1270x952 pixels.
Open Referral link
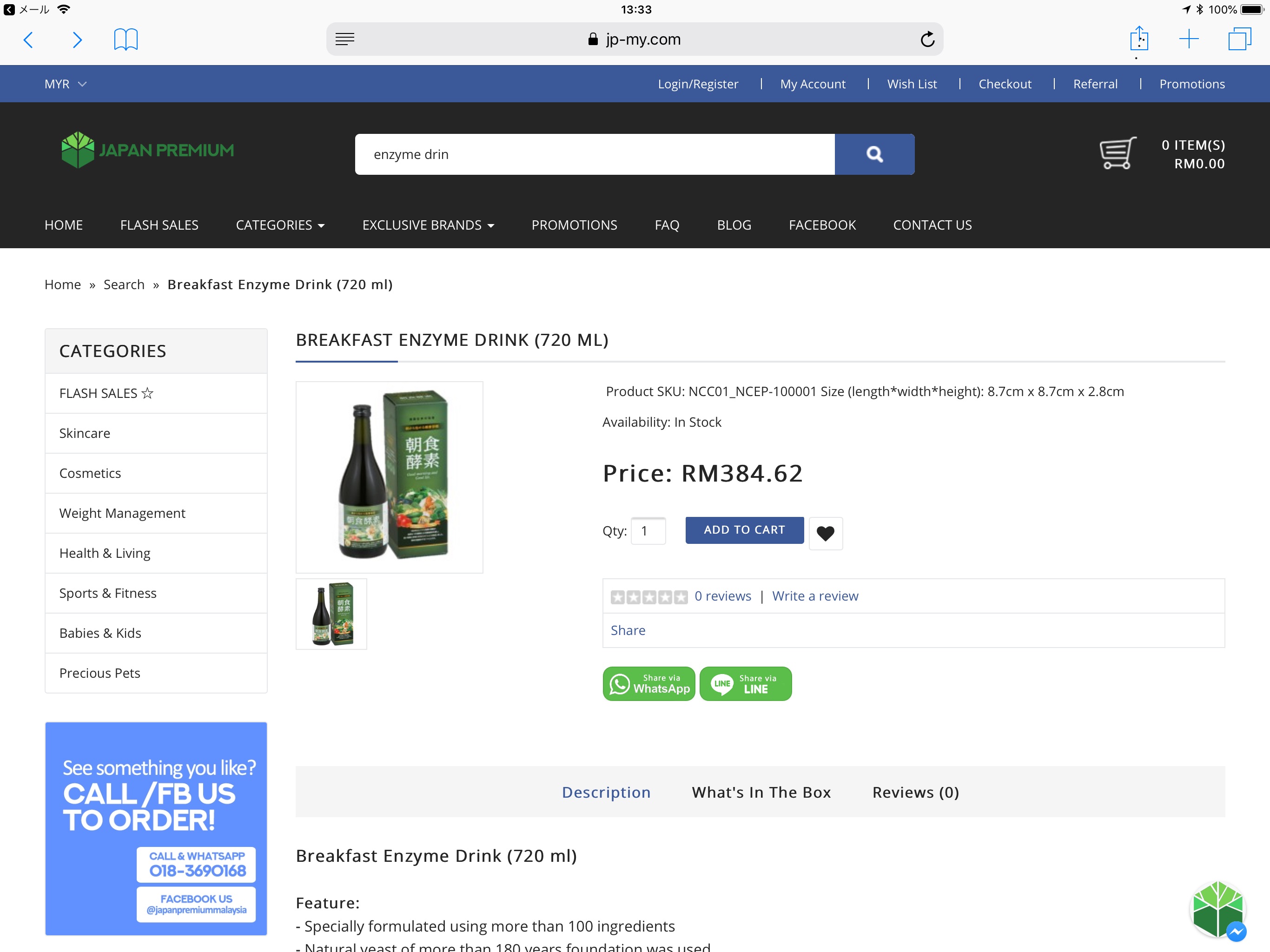point(1095,84)
